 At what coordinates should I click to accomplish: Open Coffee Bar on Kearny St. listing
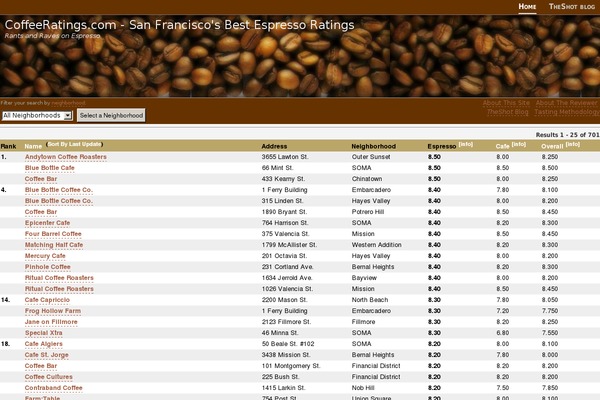[41, 179]
